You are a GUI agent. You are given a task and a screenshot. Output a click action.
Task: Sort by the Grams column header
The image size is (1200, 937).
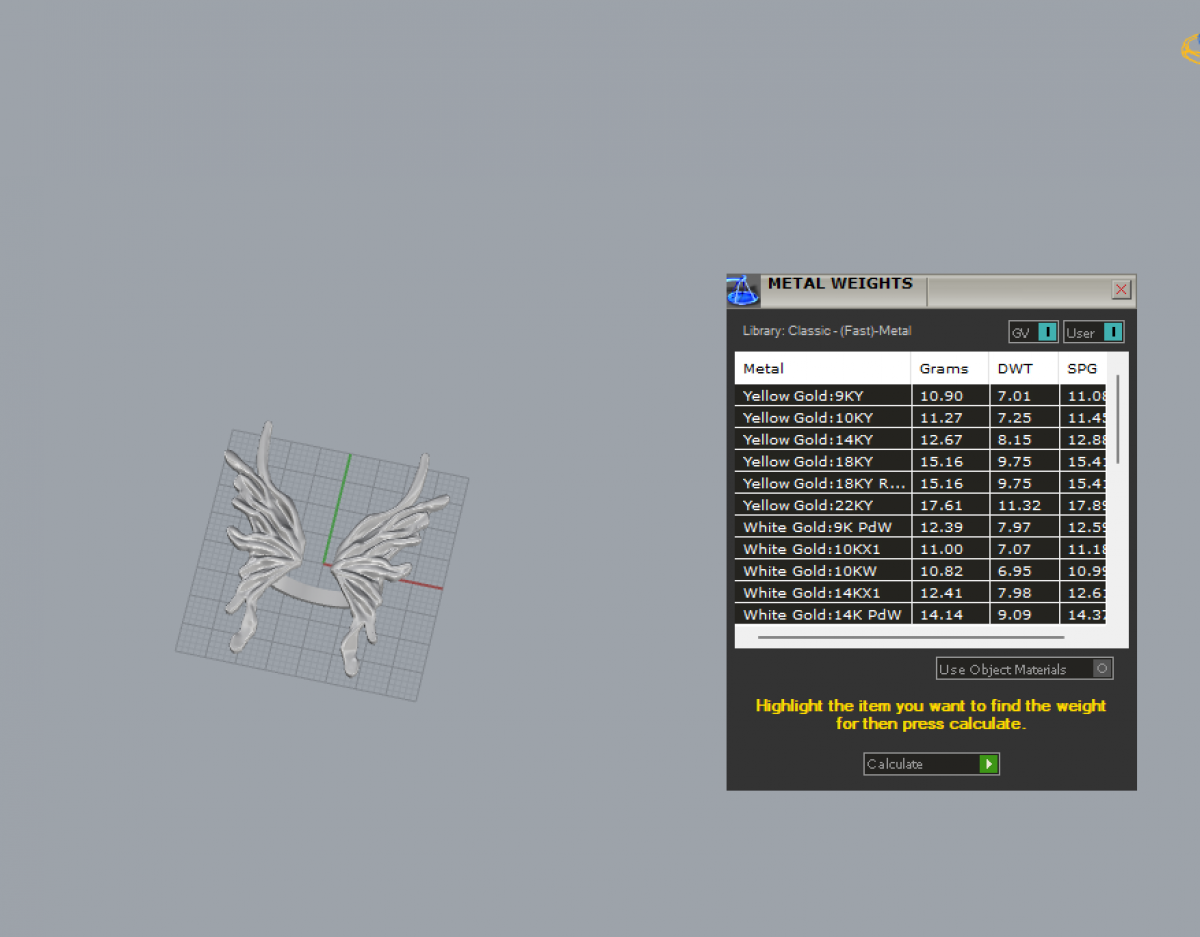(949, 369)
